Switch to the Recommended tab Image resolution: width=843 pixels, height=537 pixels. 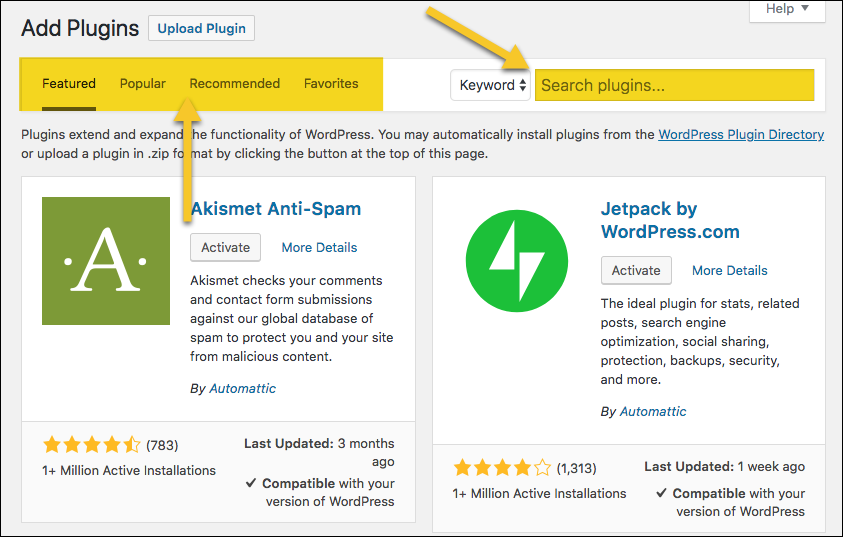(x=234, y=83)
